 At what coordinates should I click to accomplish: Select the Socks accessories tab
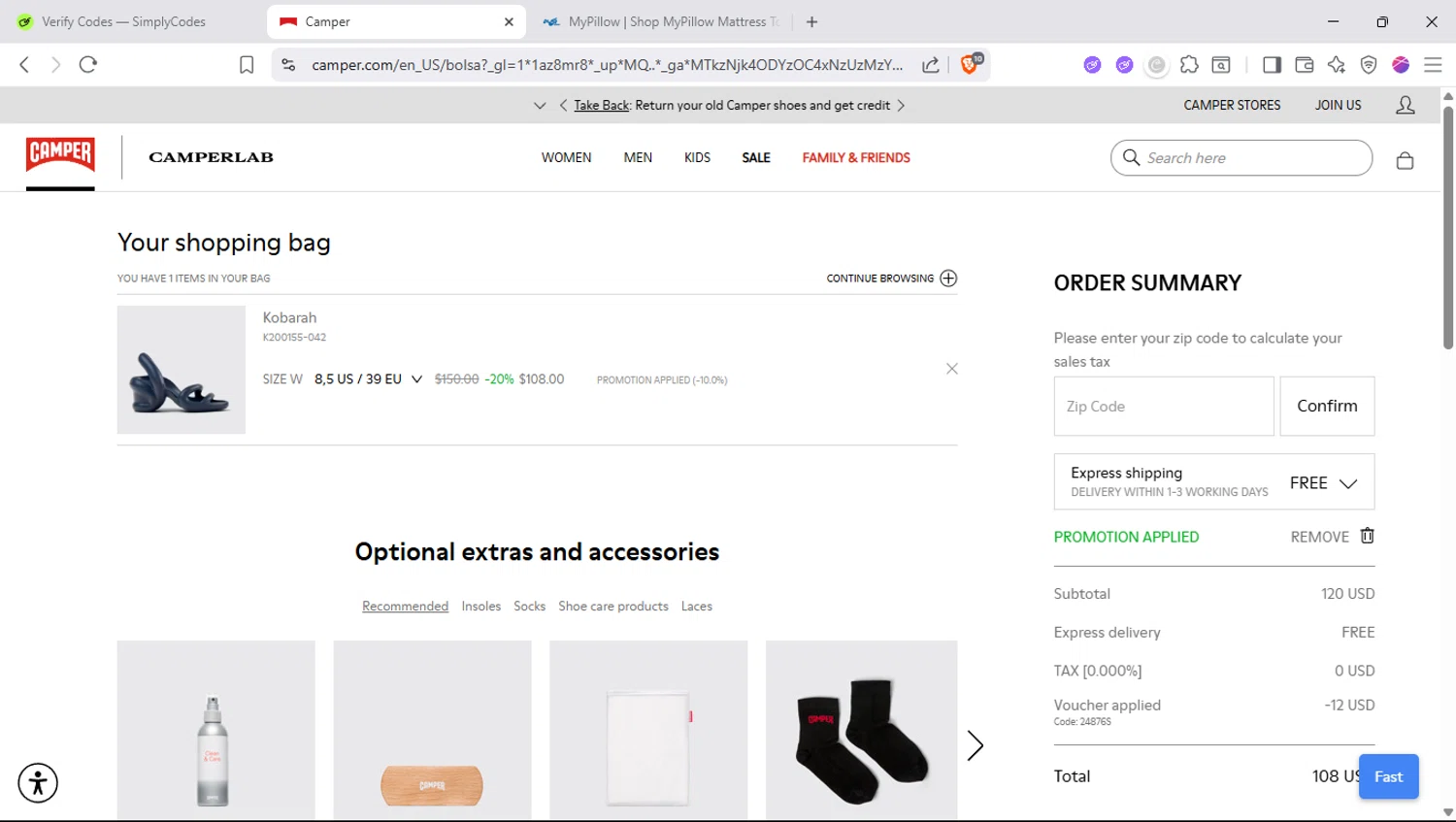pos(529,606)
